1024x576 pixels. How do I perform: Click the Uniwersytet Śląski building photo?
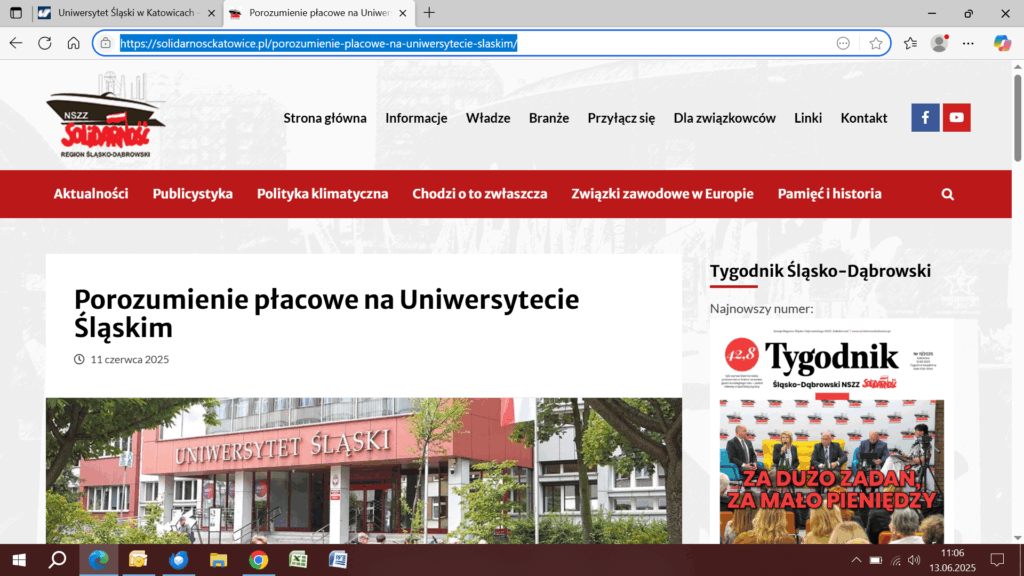coord(364,471)
